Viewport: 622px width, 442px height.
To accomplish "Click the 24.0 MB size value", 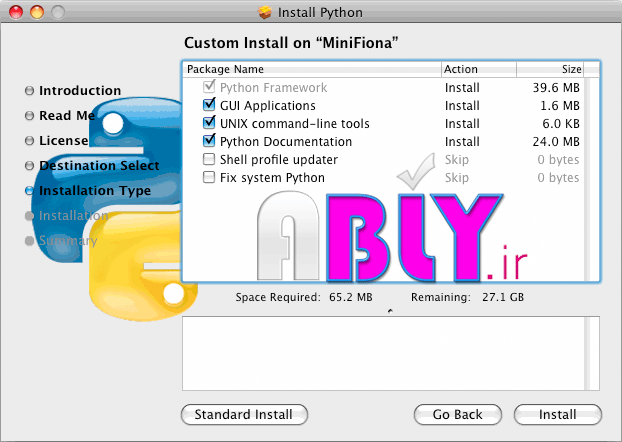I will pos(556,142).
